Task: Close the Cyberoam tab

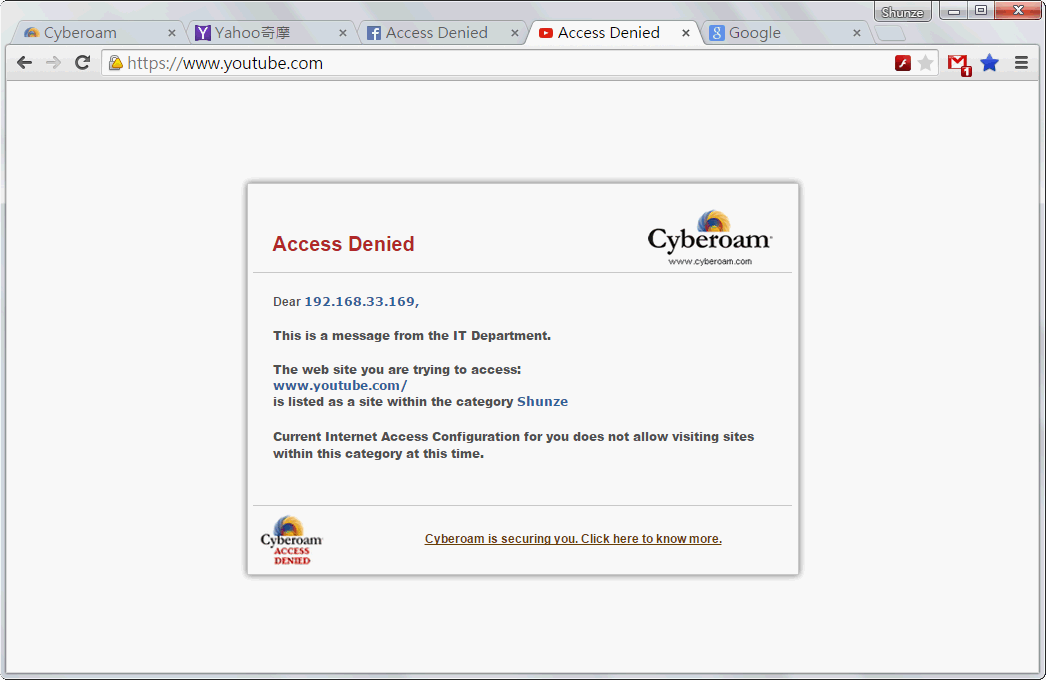Action: (x=171, y=33)
